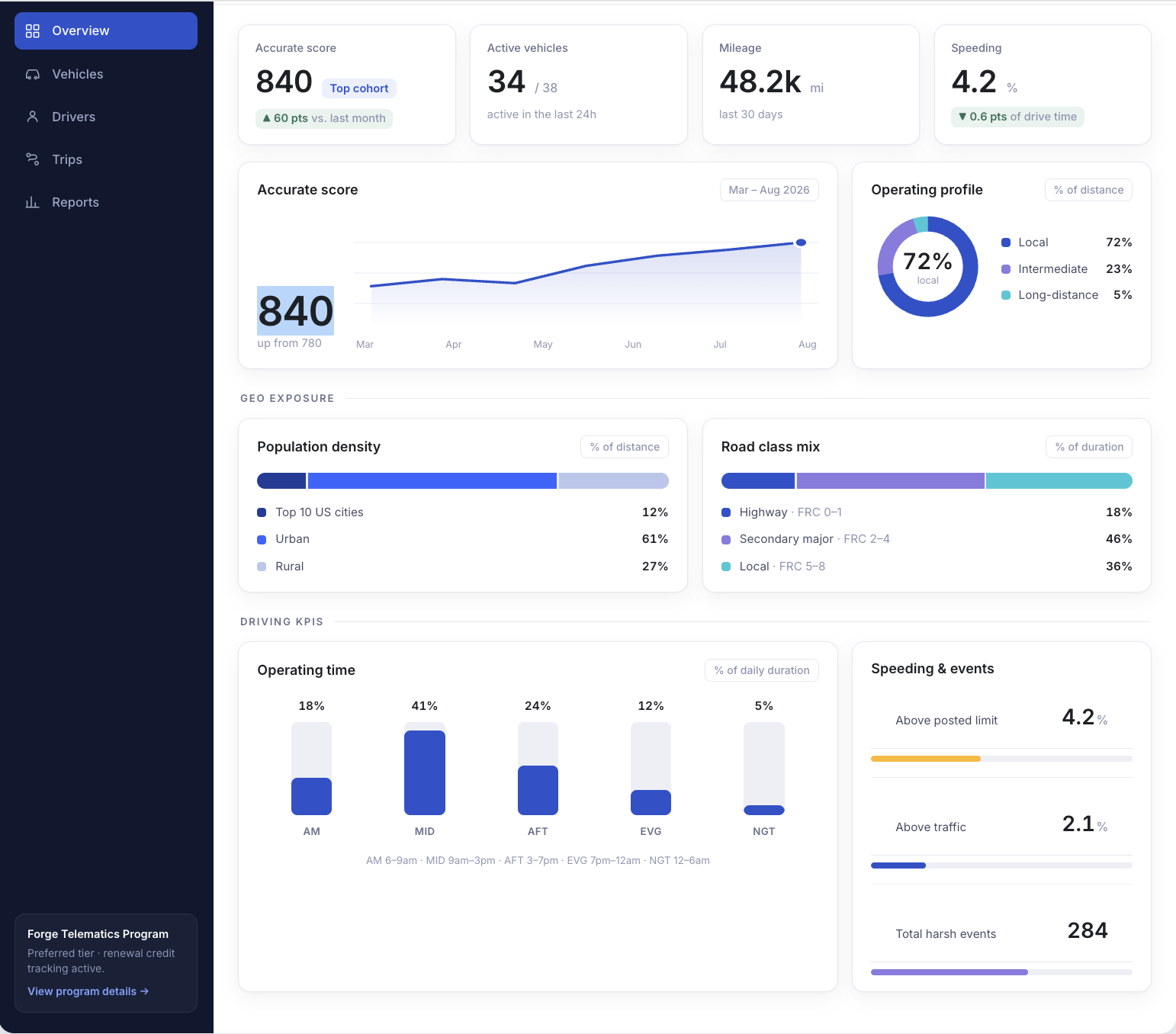Image resolution: width=1176 pixels, height=1034 pixels.
Task: Open the View program details link
Action: pos(88,991)
